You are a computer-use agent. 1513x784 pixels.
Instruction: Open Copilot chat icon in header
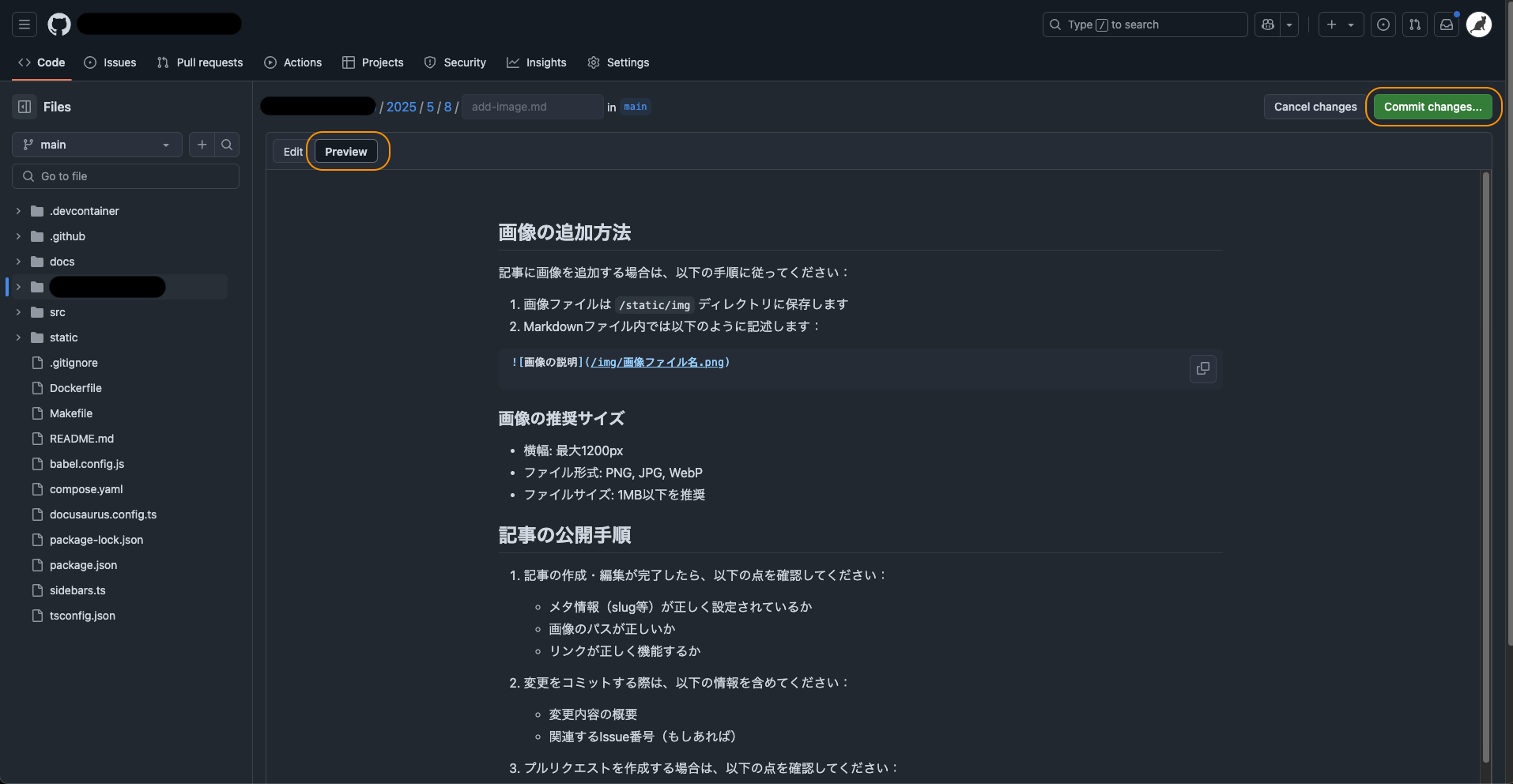pos(1268,24)
